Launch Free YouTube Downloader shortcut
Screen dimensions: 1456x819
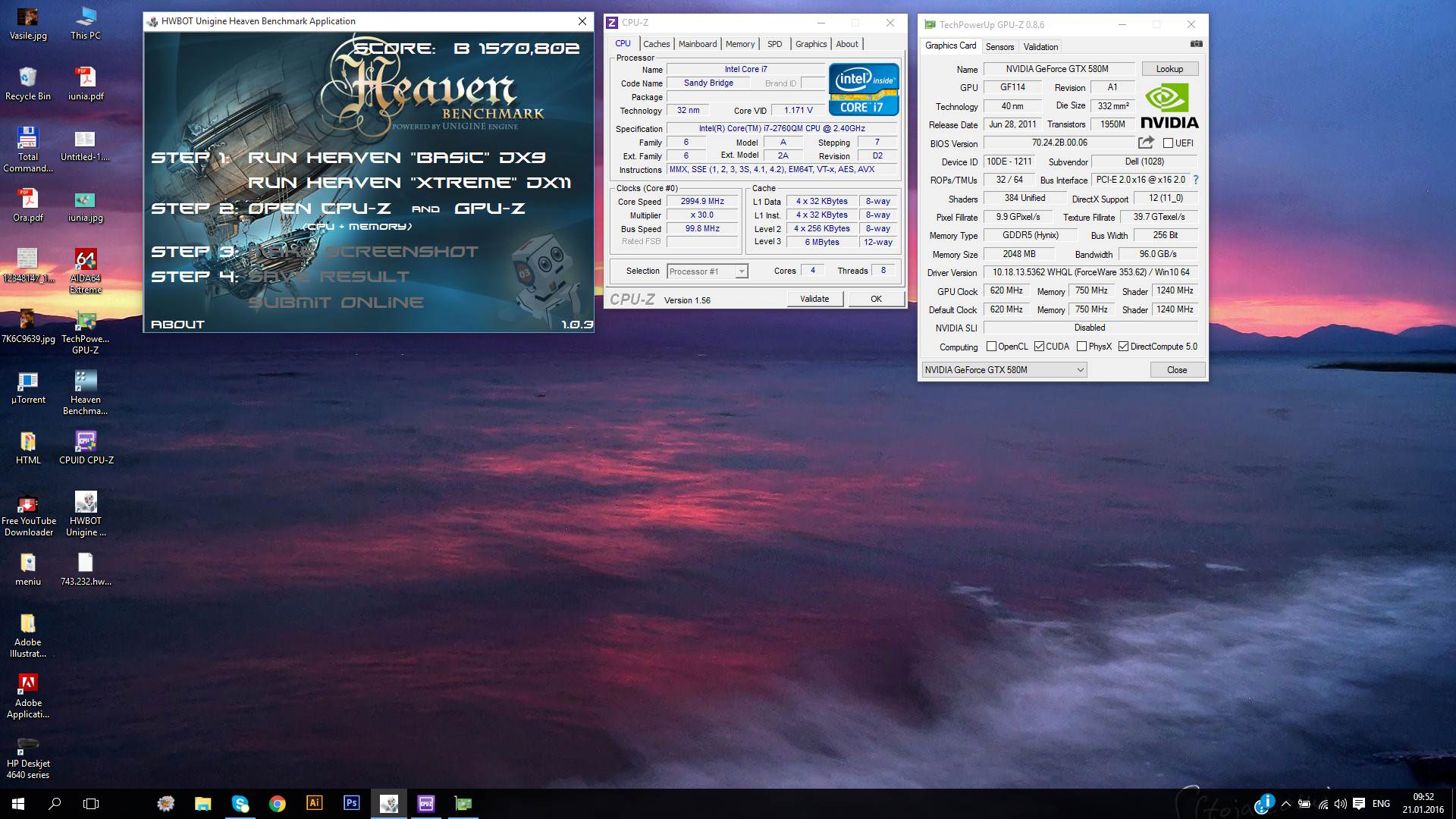coord(28,514)
